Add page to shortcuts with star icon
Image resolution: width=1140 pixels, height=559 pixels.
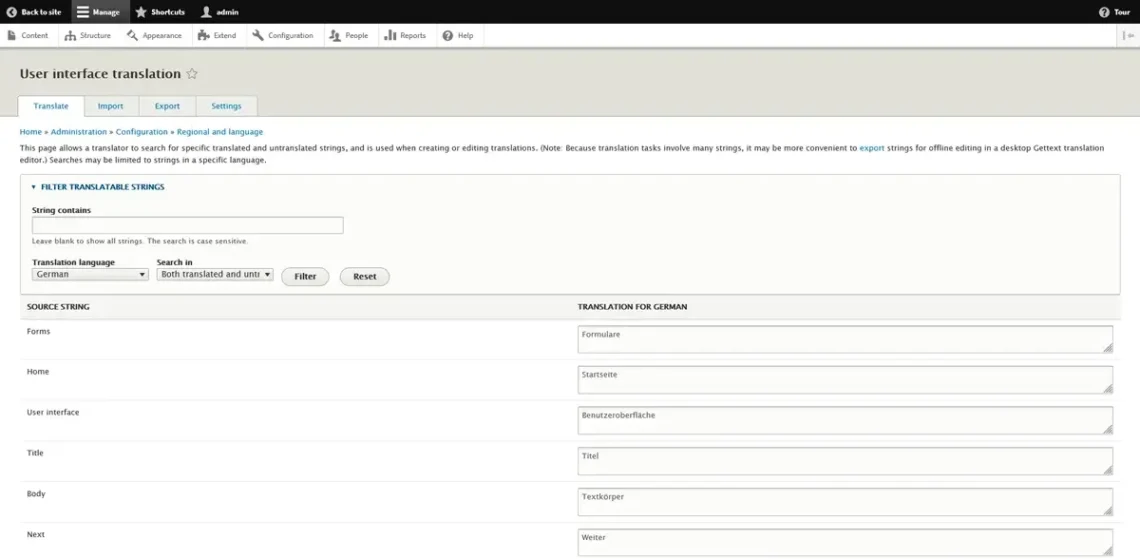click(x=193, y=74)
